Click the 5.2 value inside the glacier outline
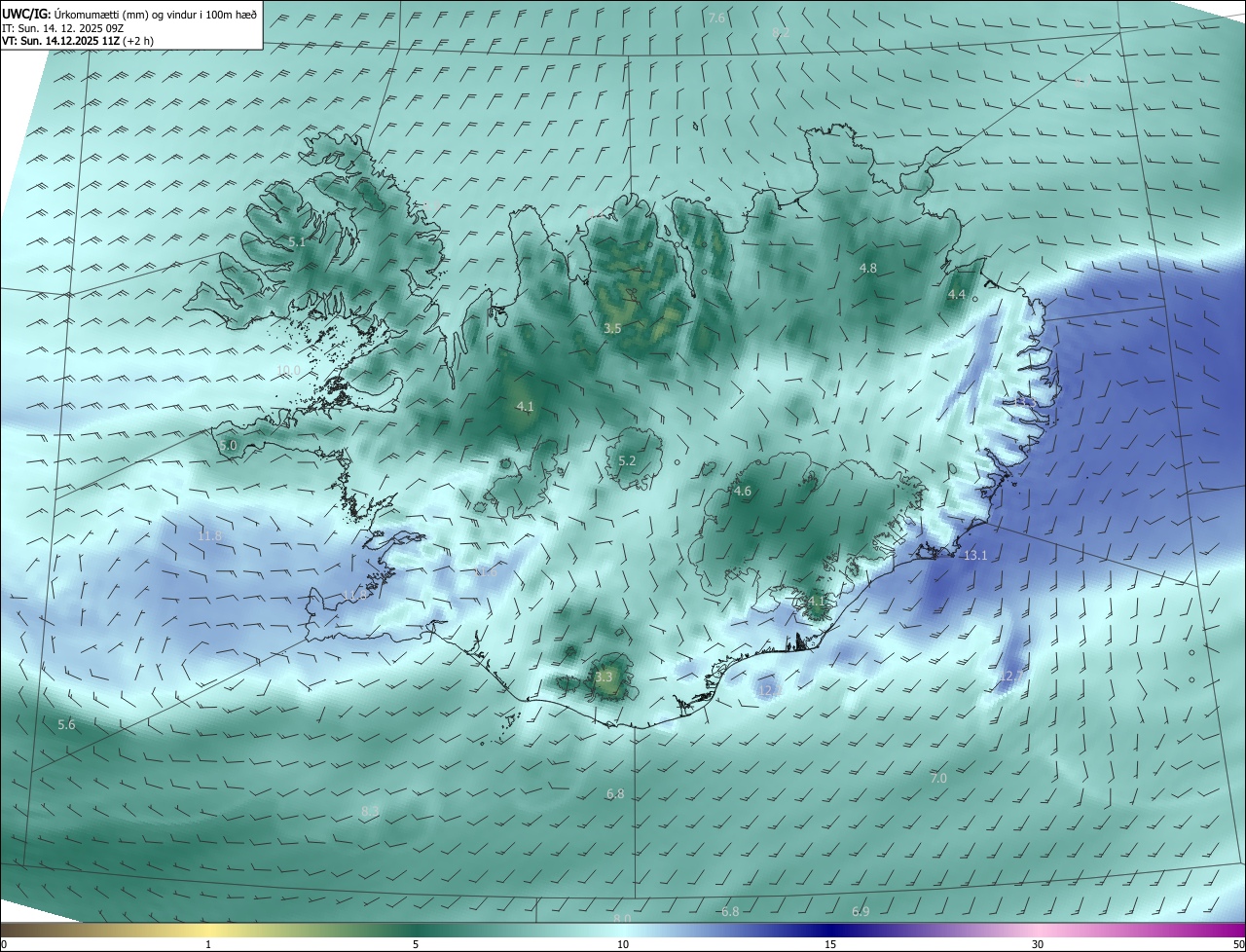The height and width of the screenshot is (952, 1246). (x=627, y=461)
